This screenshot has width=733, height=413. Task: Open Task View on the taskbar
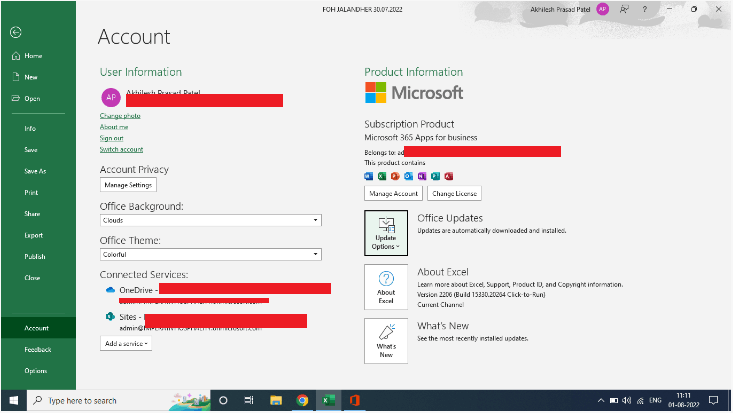coord(249,401)
